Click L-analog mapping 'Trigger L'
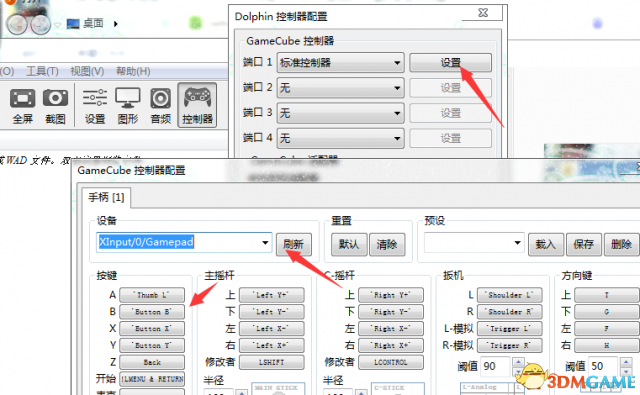The height and width of the screenshot is (395, 640). pos(510,328)
